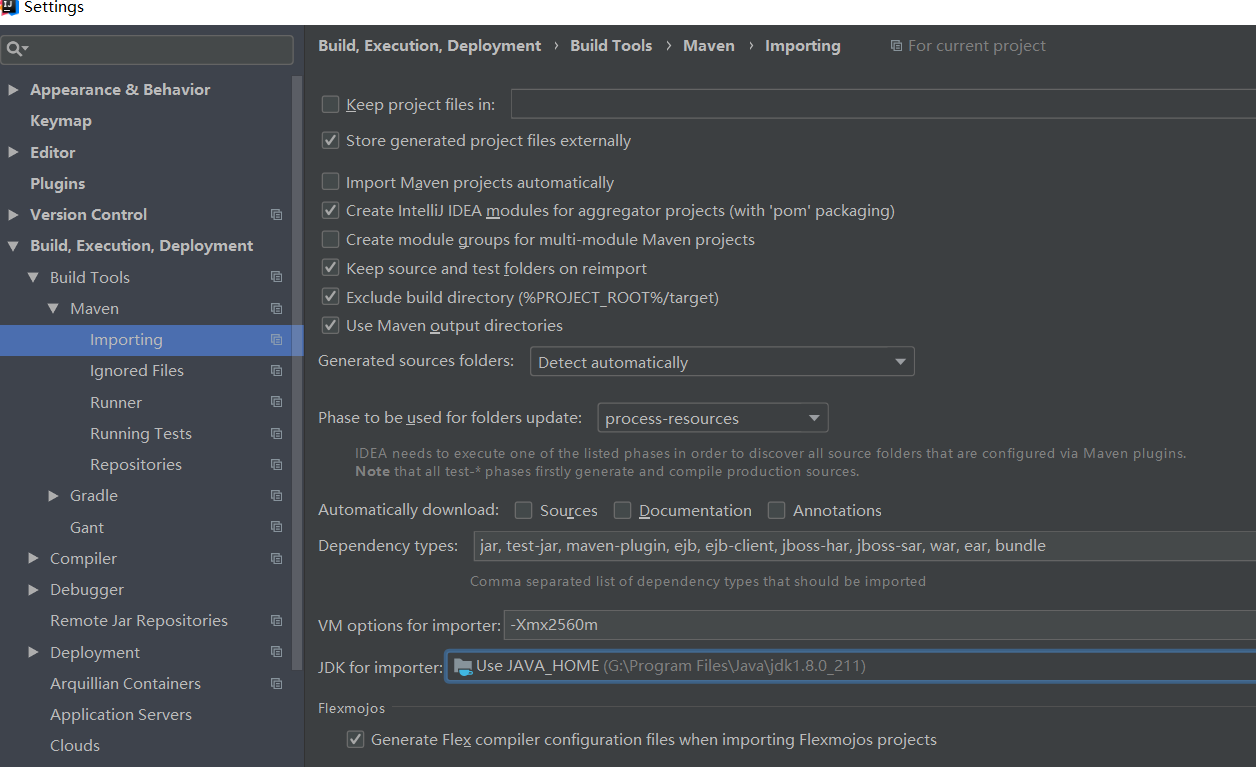
Task: Expand Appearance & Behavior tree node
Action: click(13, 90)
